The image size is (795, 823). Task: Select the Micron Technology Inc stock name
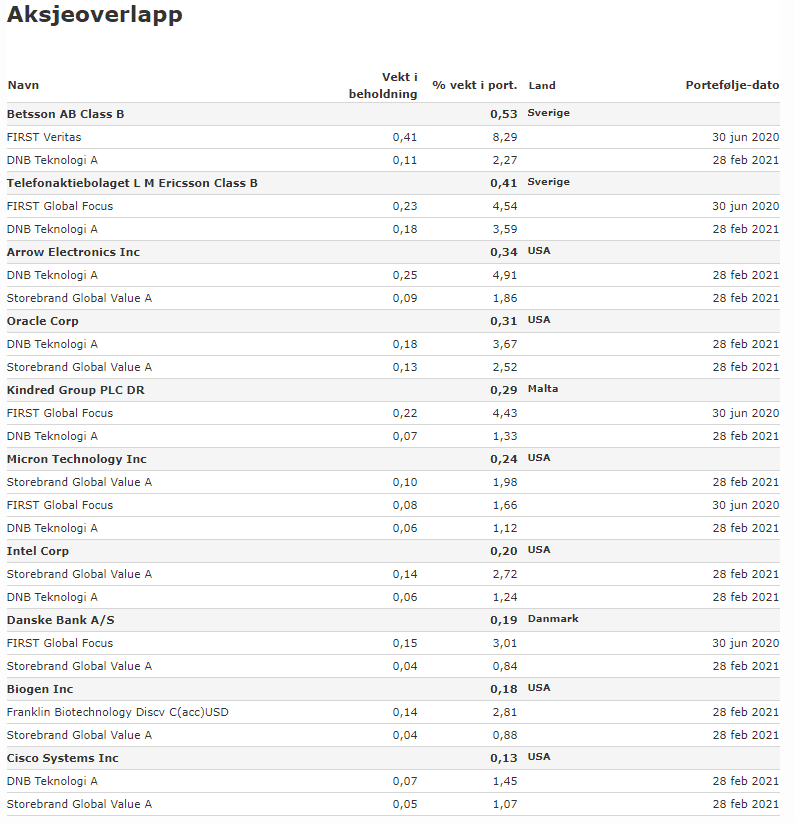point(77,459)
